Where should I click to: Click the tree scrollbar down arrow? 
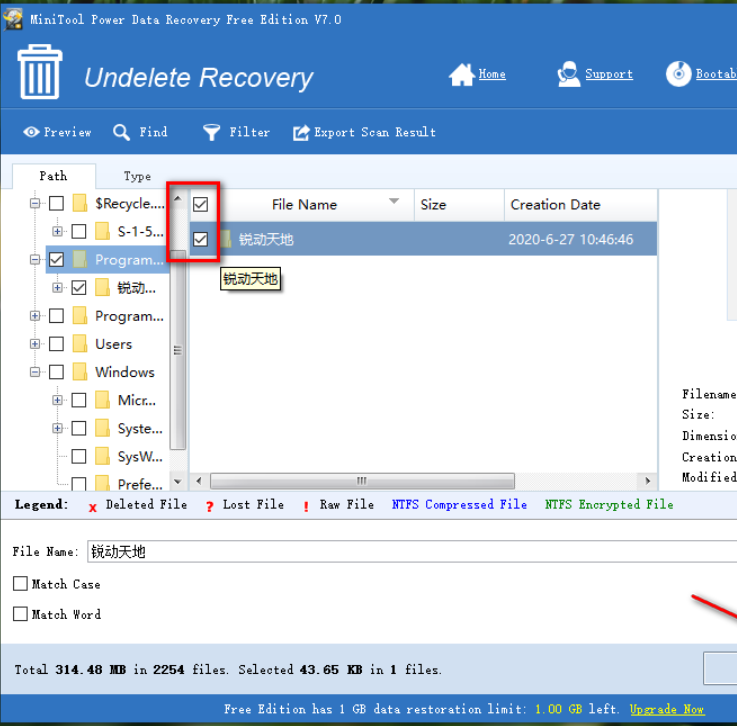(x=178, y=481)
